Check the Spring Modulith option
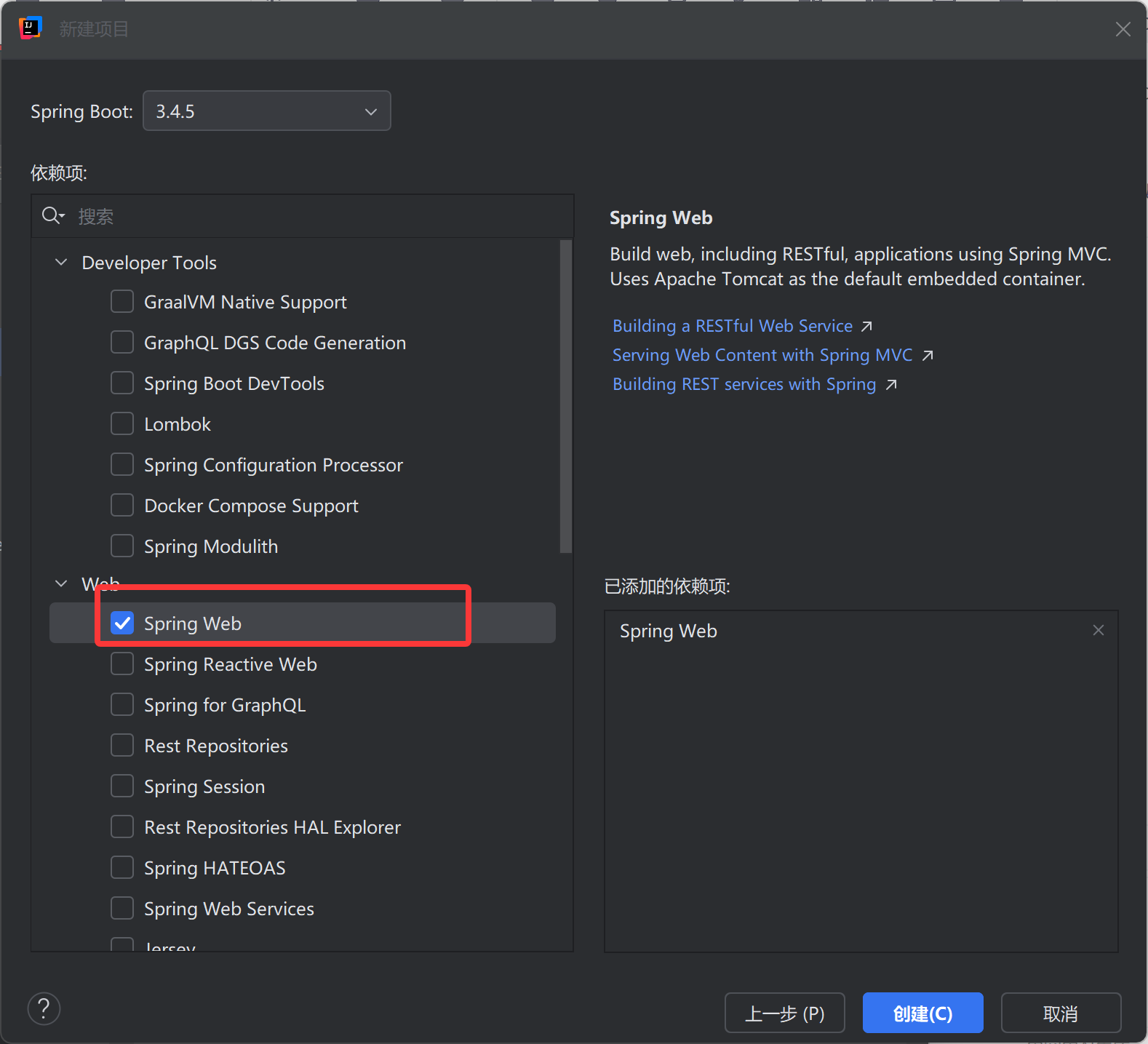This screenshot has height=1044, width=1148. [x=122, y=546]
